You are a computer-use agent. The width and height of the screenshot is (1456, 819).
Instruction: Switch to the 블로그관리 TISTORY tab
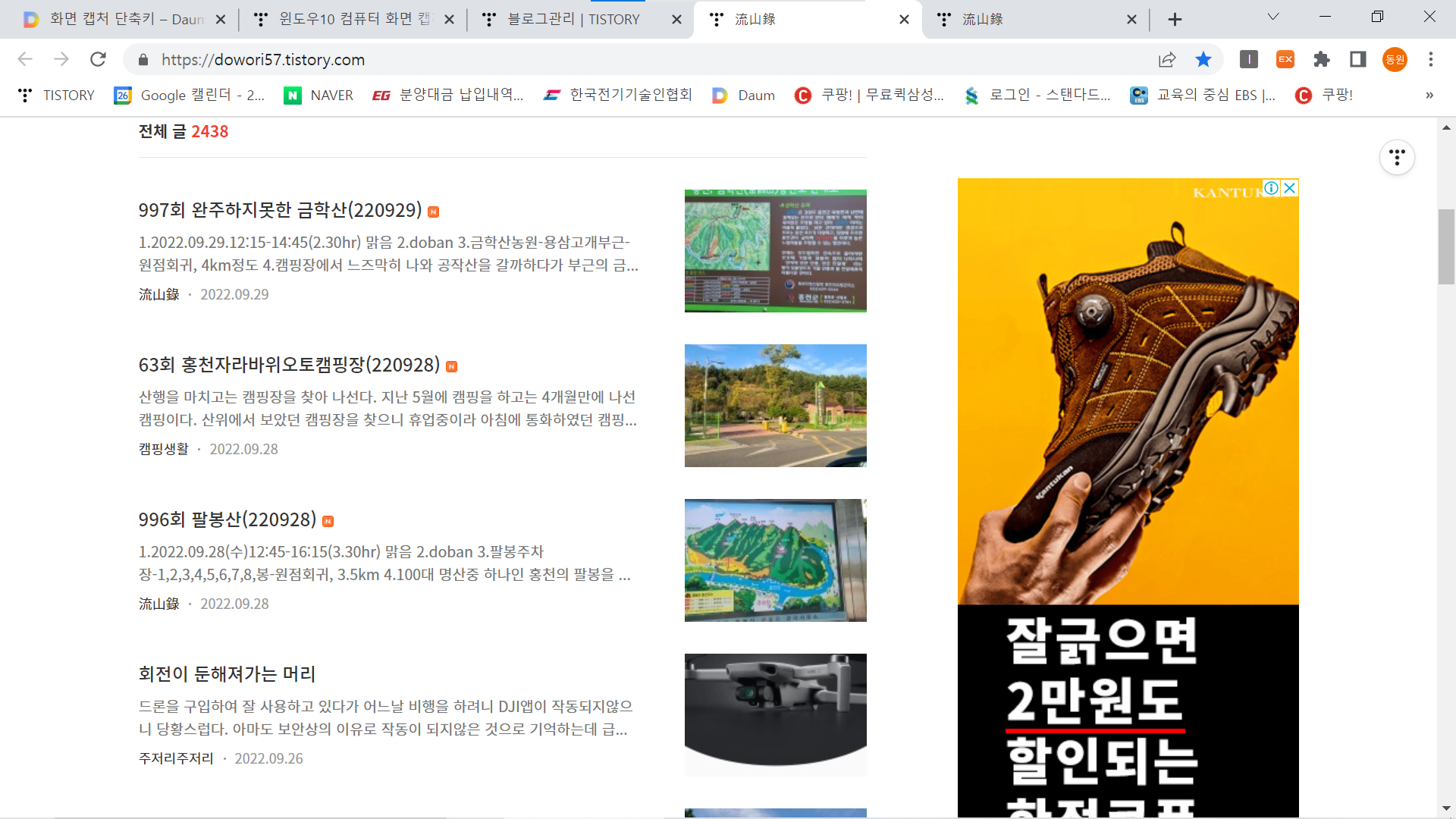[573, 20]
